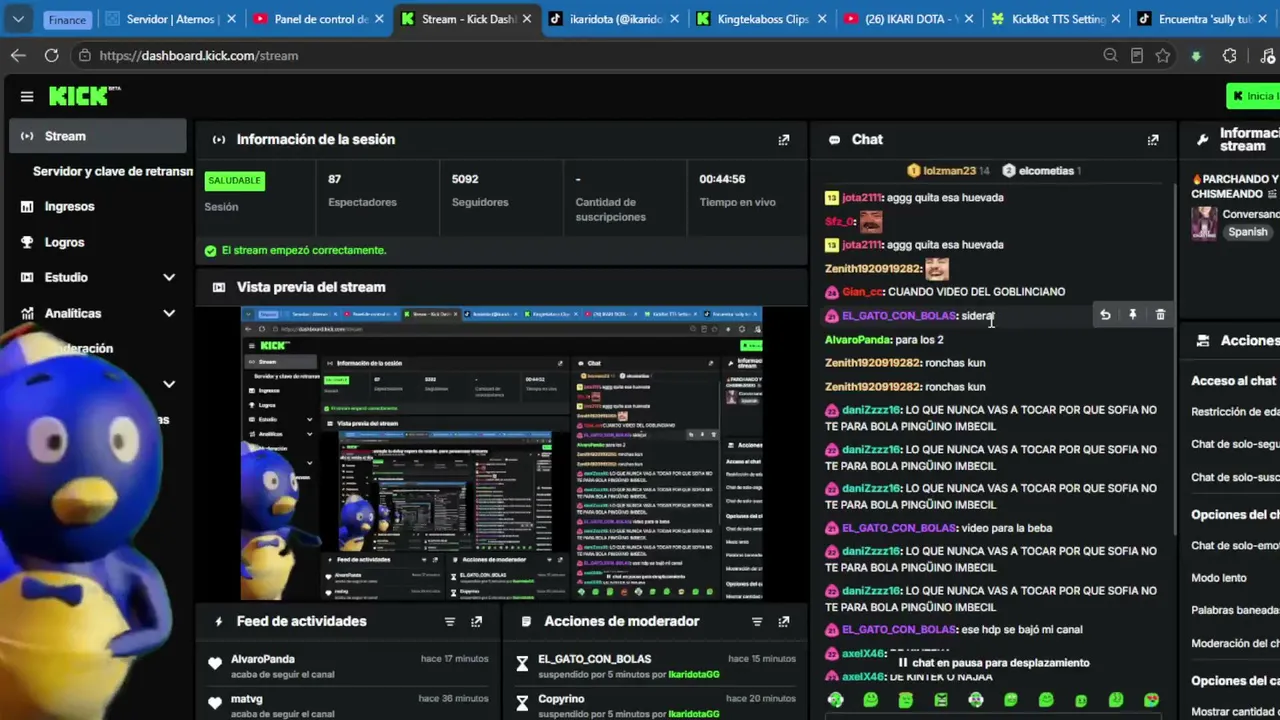This screenshot has width=1280, height=720.
Task: Click the chat panel scrollbar
Action: click(1174, 360)
